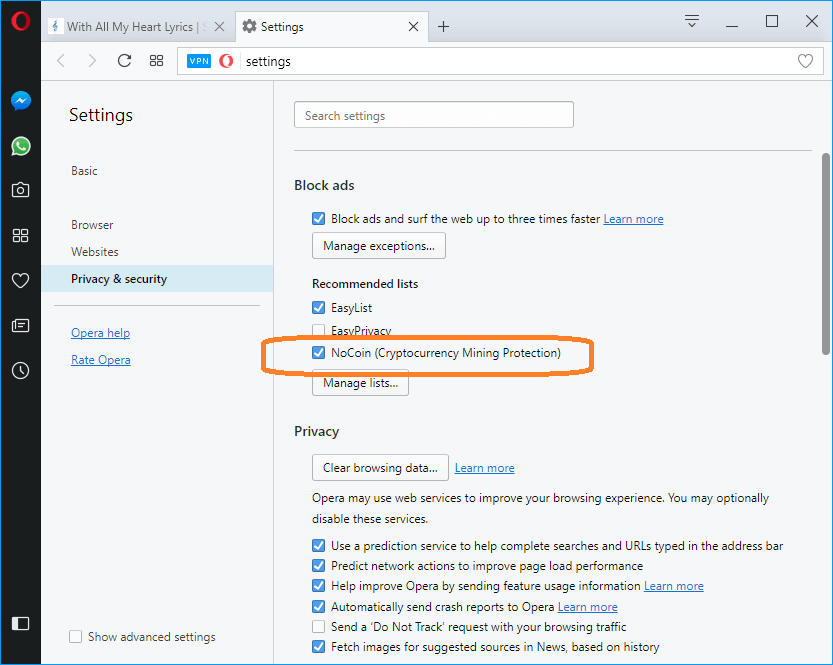Click the Speed Dial grid toolbar button
Image resolution: width=833 pixels, height=665 pixels.
[x=156, y=61]
